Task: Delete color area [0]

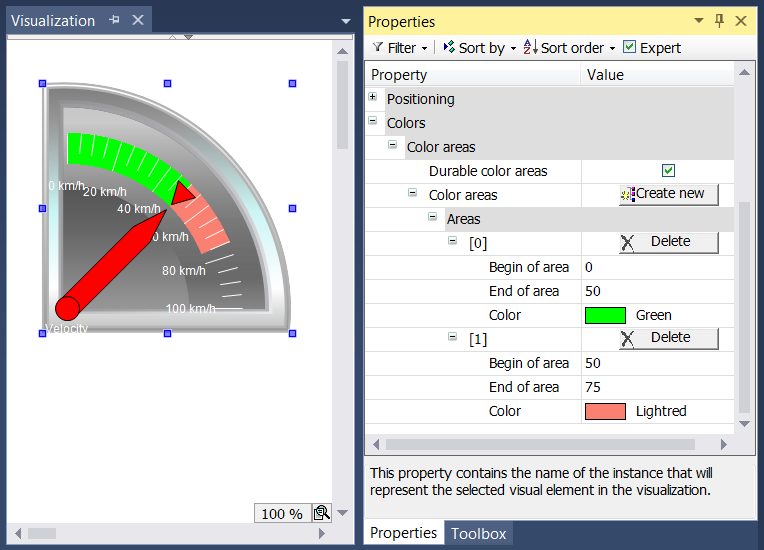Action: pyautogui.click(x=668, y=242)
